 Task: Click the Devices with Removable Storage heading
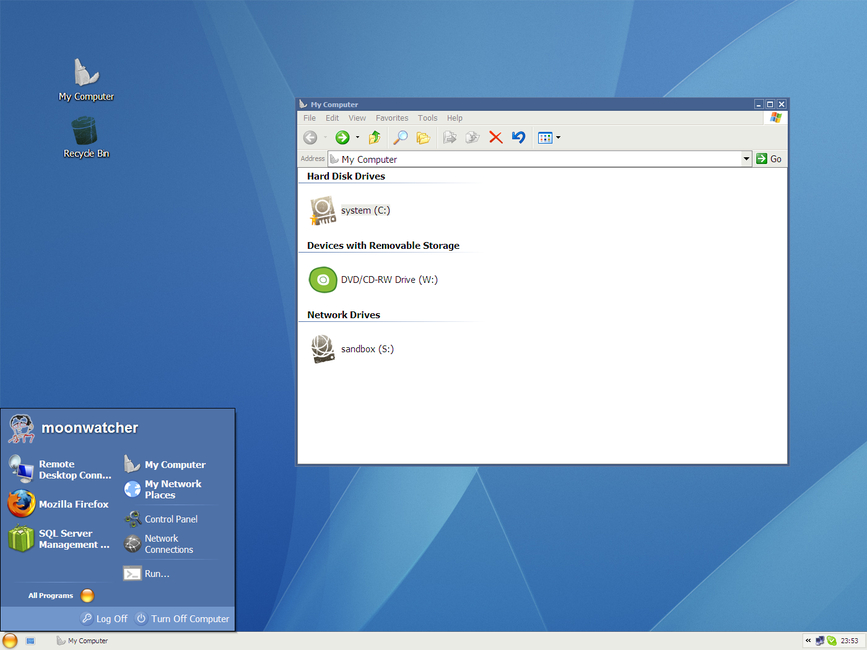pyautogui.click(x=383, y=245)
